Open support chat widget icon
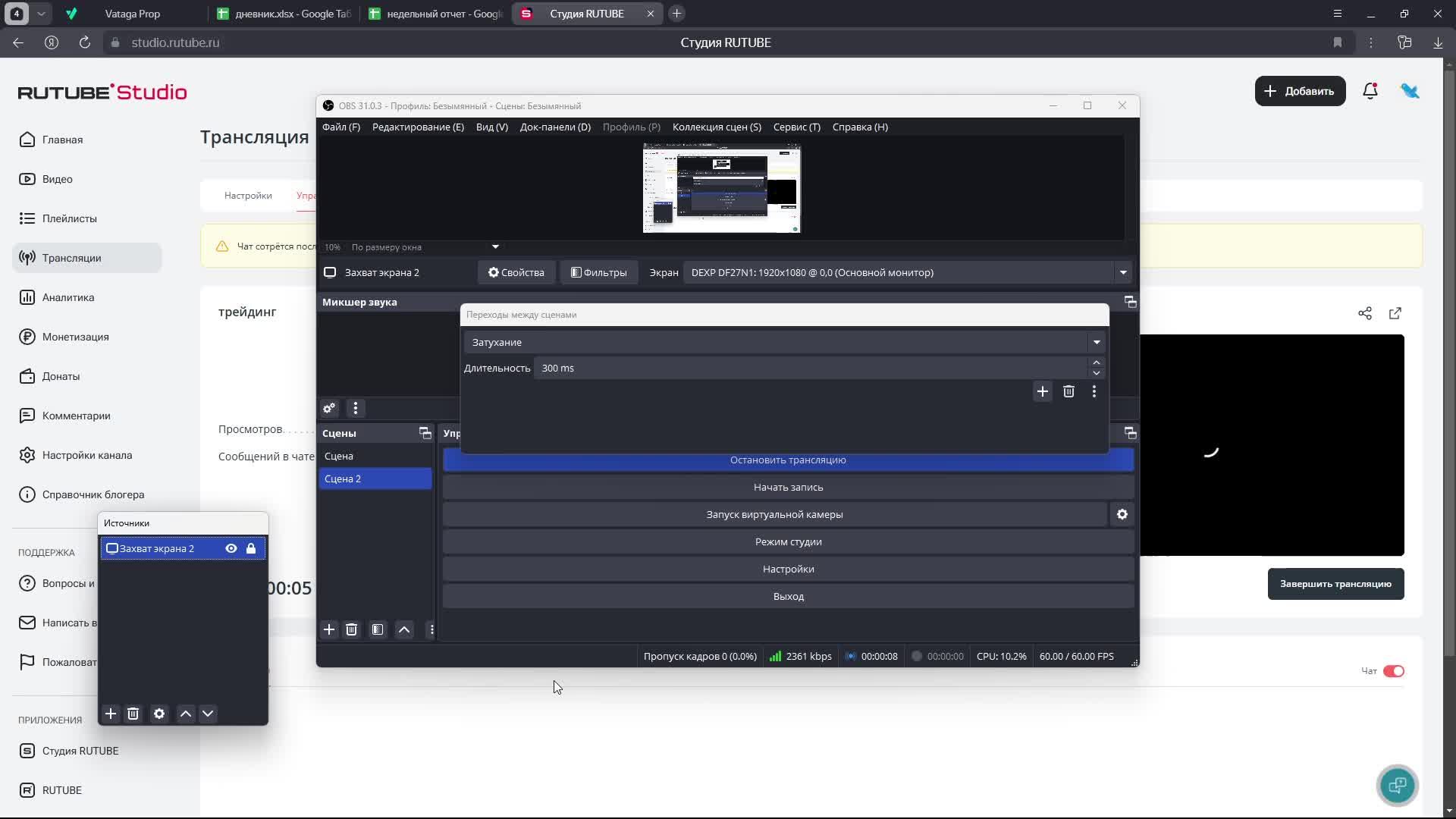Image resolution: width=1456 pixels, height=819 pixels. [x=1398, y=785]
